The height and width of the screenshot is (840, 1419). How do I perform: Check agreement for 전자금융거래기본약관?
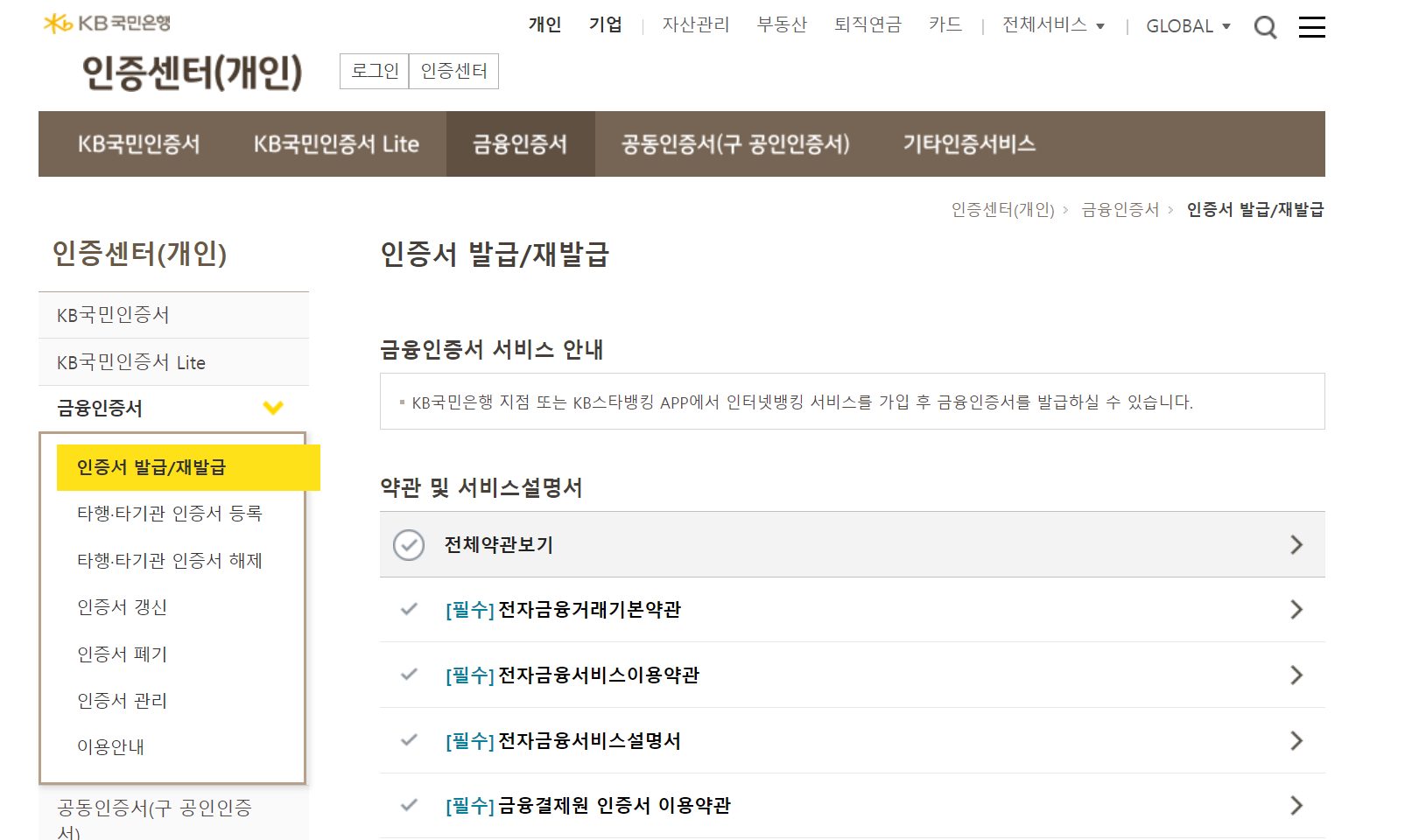point(409,609)
